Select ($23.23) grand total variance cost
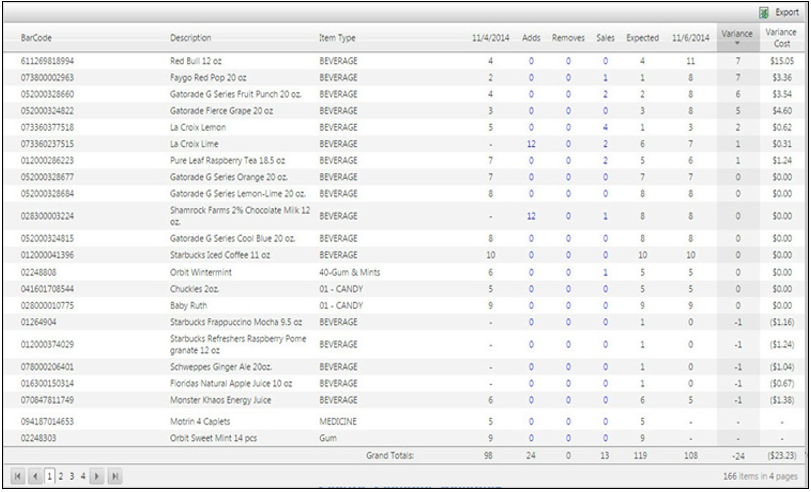This screenshot has width=811, height=492. [781, 455]
